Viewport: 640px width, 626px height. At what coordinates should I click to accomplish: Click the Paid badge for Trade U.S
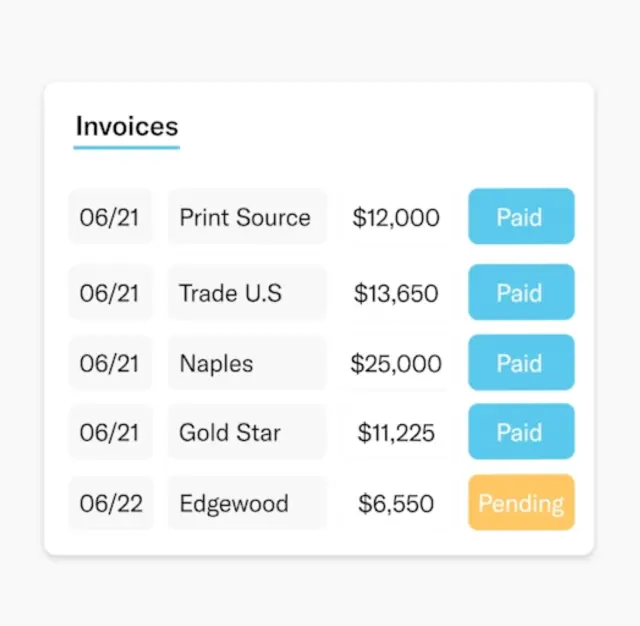(521, 292)
